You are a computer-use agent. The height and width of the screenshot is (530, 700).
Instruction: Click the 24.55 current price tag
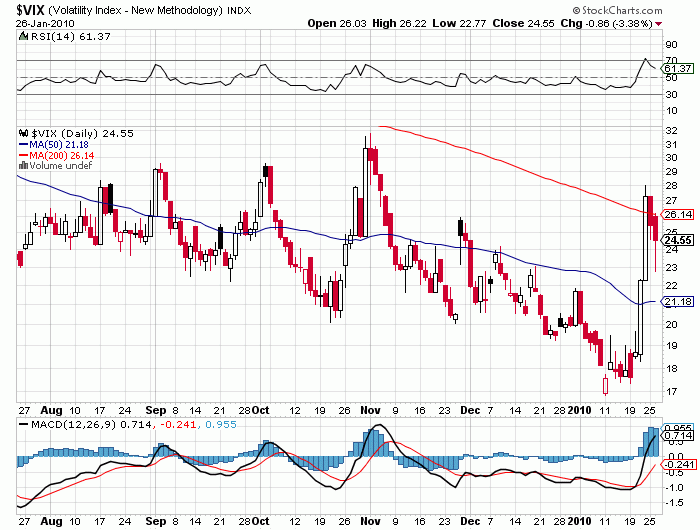tap(678, 240)
